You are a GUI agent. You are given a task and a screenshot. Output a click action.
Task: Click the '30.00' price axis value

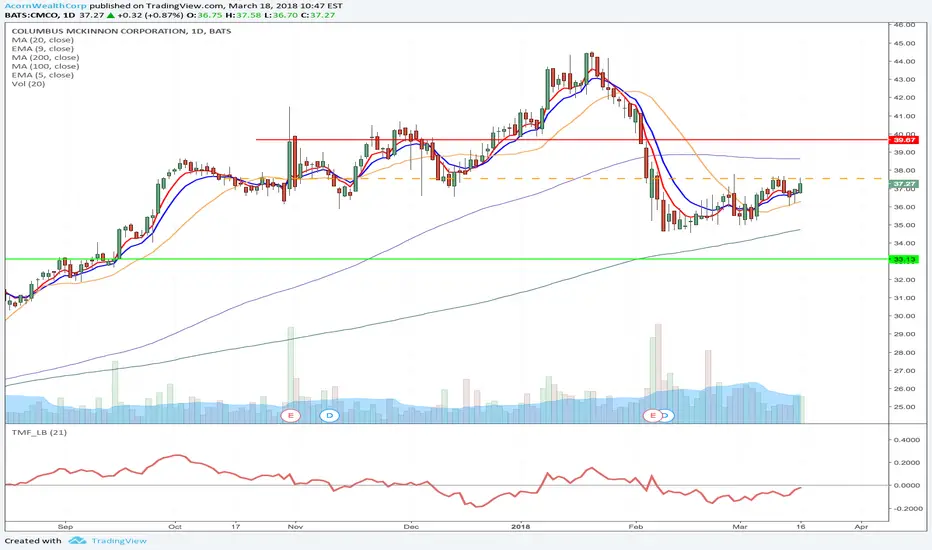[x=905, y=316]
